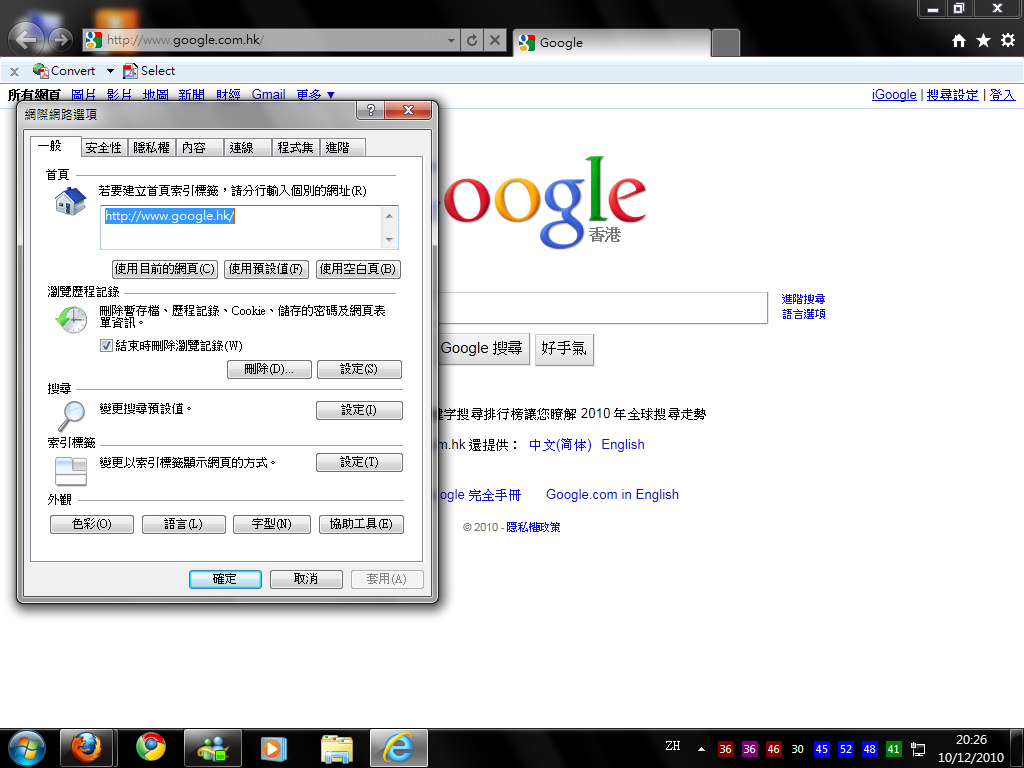Click 使用預設值(F) button
1024x768 pixels.
266,269
